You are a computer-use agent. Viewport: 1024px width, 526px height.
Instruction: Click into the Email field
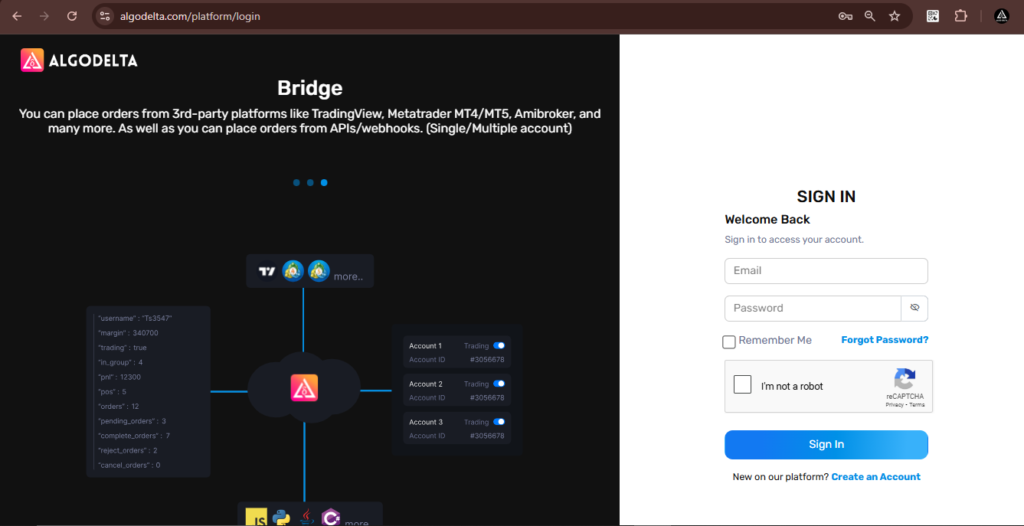(826, 271)
